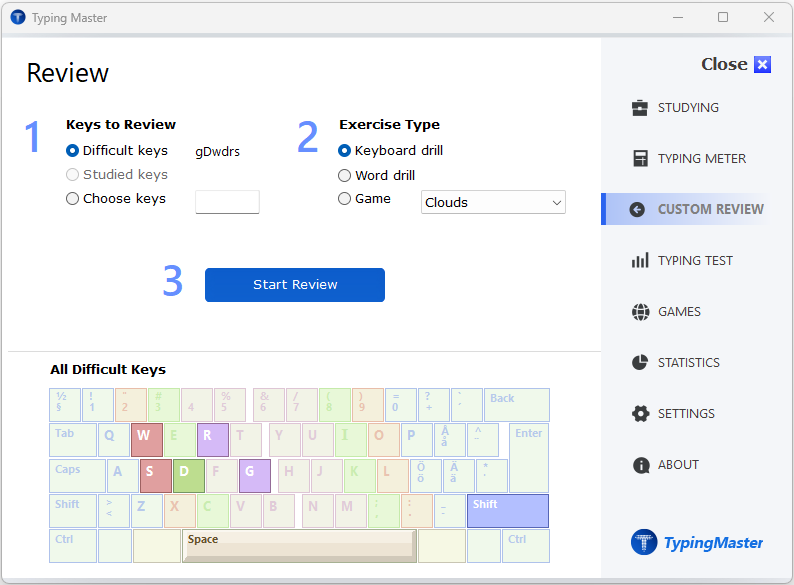794x585 pixels.
Task: Click the Z key on keyboard diagram
Action: (x=147, y=511)
